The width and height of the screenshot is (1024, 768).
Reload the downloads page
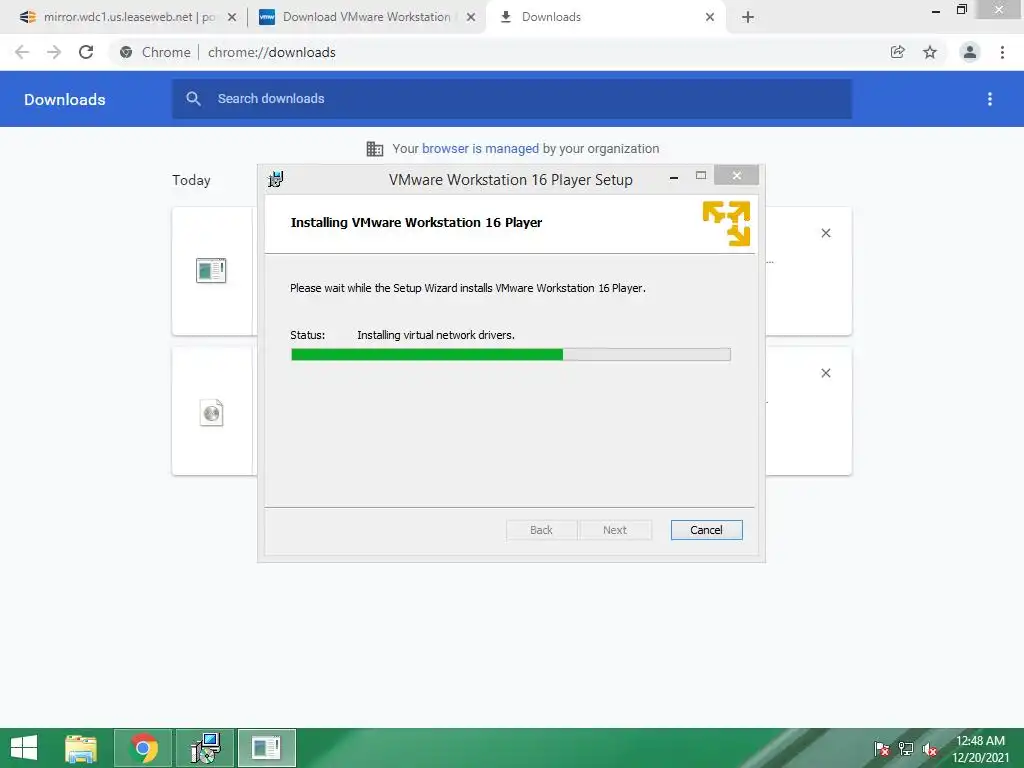(86, 52)
